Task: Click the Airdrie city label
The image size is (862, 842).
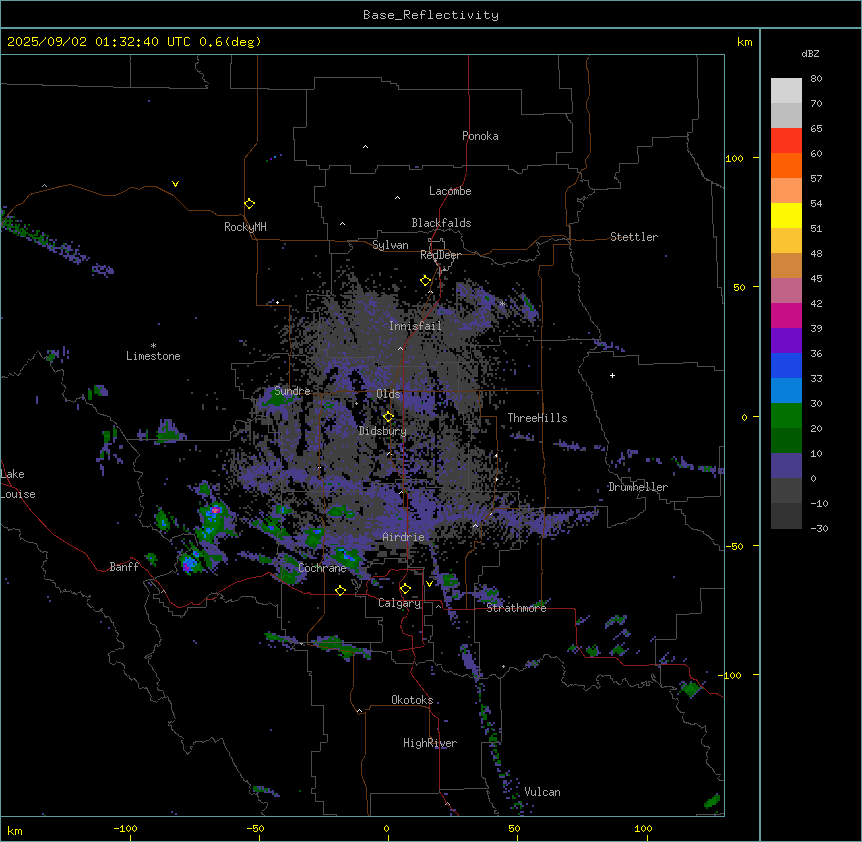Action: 404,537
